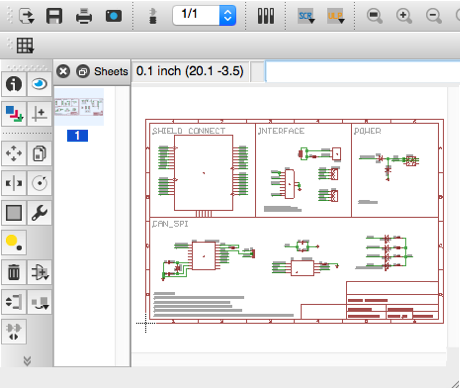Save the schematic with the floppy disk icon
460x388 pixels.
[x=54, y=16]
